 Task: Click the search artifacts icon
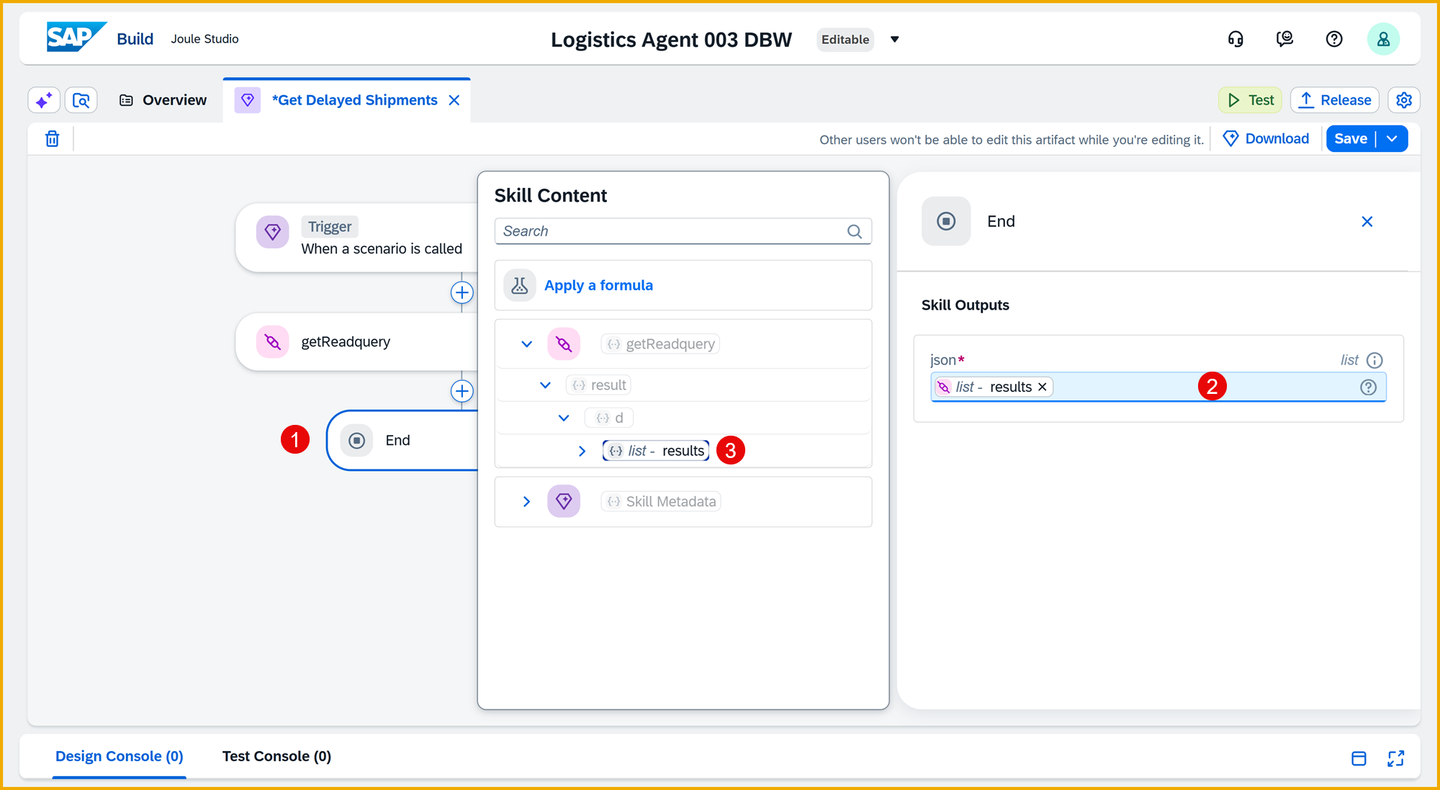[81, 100]
